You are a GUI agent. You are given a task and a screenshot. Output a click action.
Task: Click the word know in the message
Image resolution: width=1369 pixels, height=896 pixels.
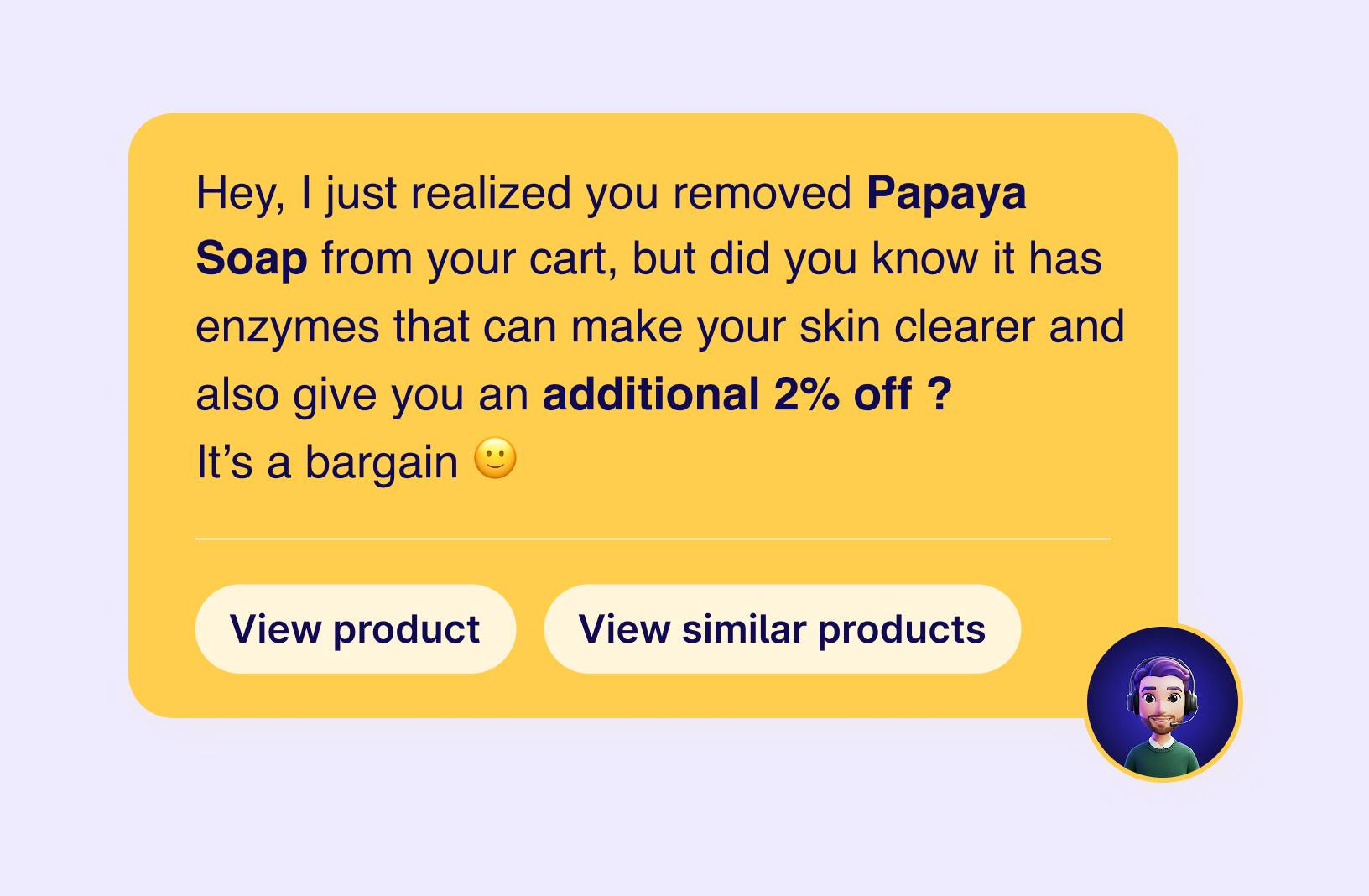click(x=924, y=258)
